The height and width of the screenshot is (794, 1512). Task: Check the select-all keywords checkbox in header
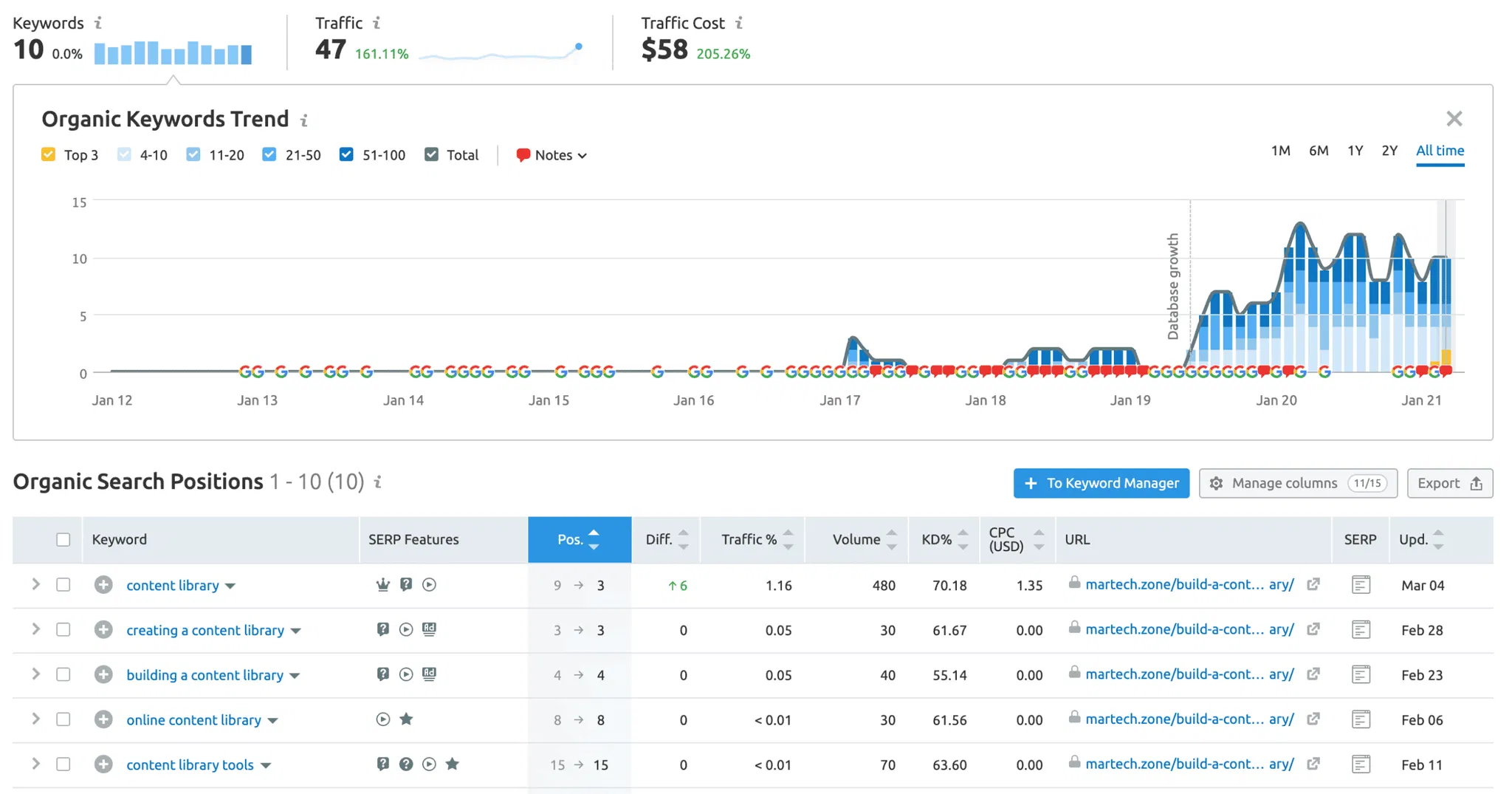click(x=63, y=539)
